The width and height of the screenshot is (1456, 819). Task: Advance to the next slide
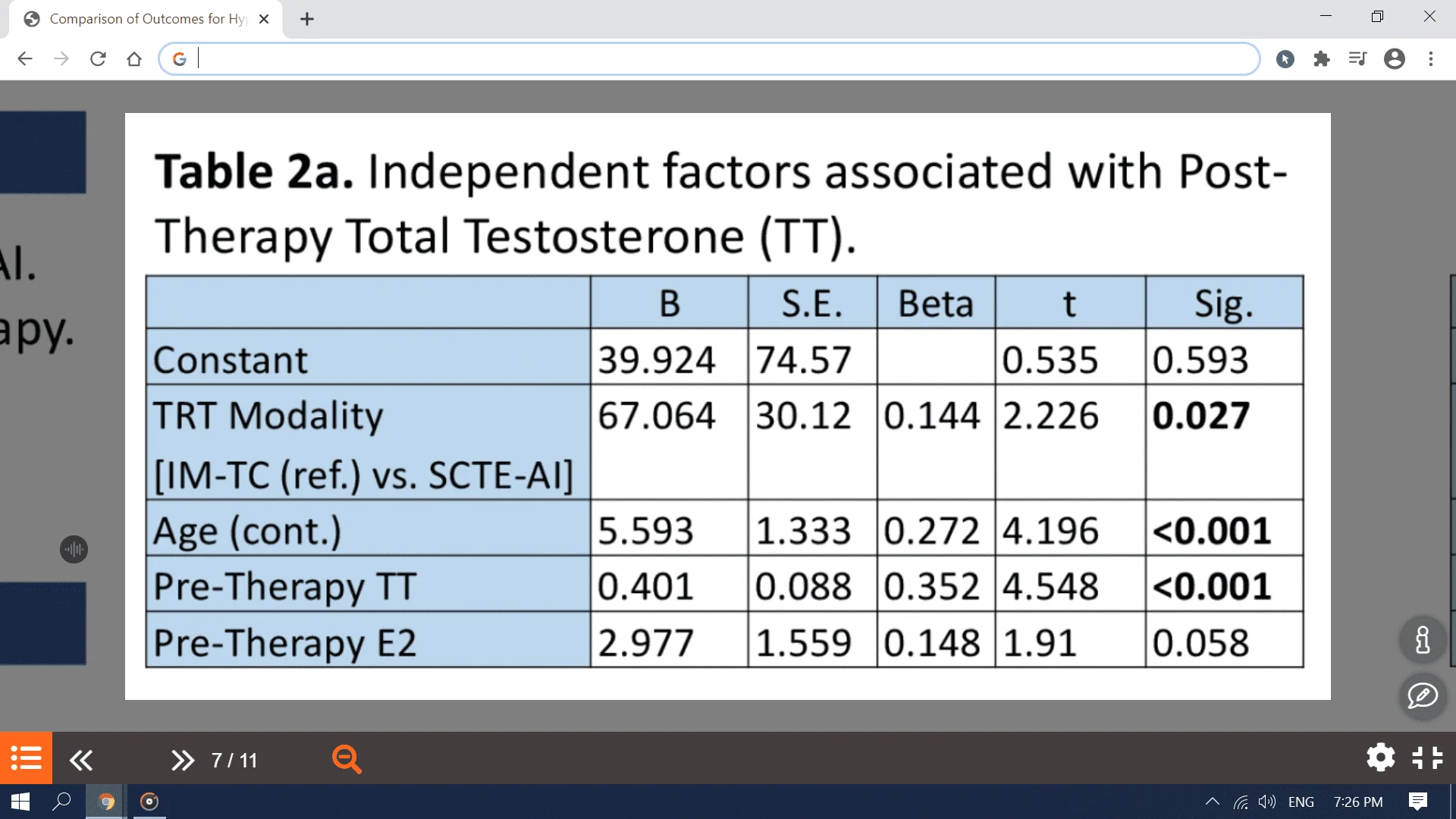pos(183,760)
